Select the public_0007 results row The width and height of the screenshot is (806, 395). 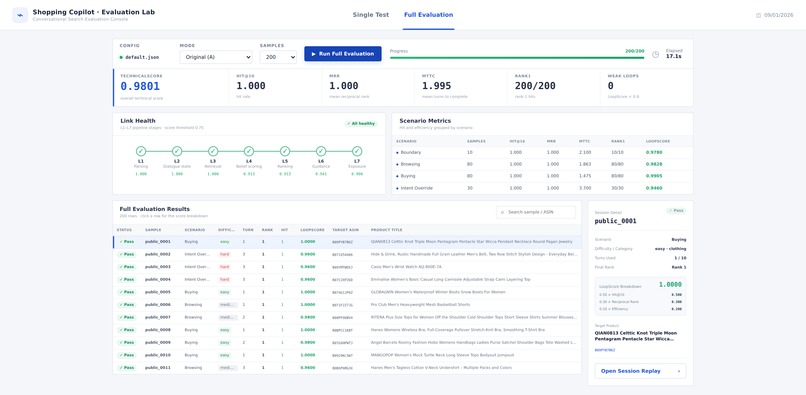coord(347,317)
